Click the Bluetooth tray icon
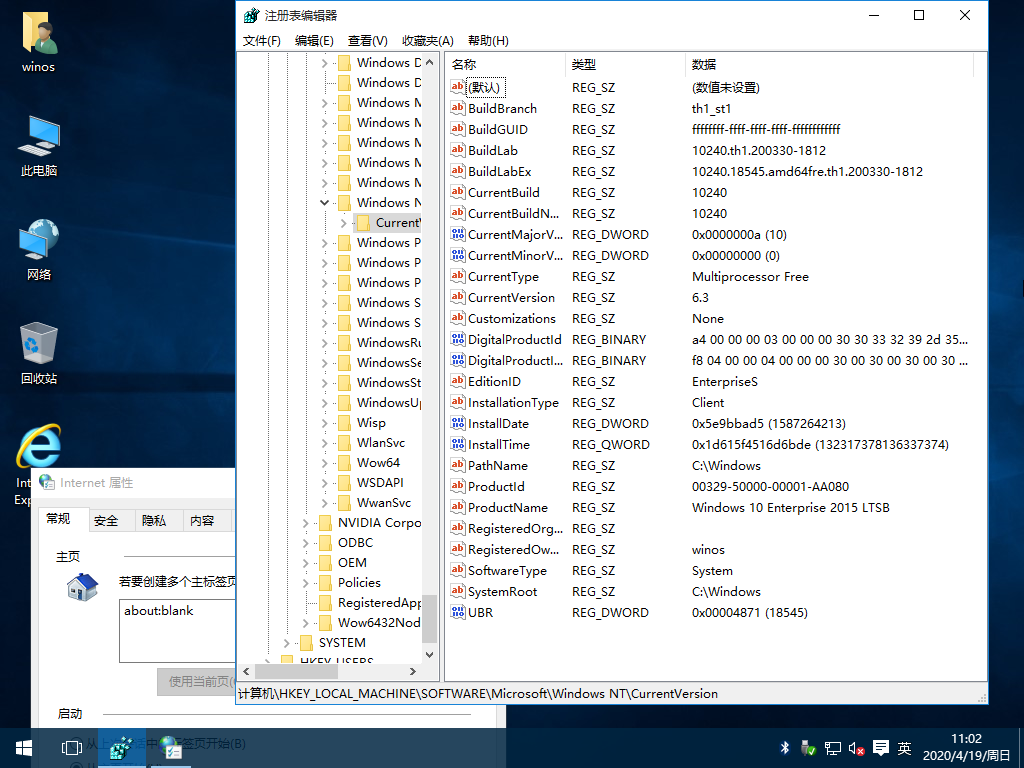 784,748
